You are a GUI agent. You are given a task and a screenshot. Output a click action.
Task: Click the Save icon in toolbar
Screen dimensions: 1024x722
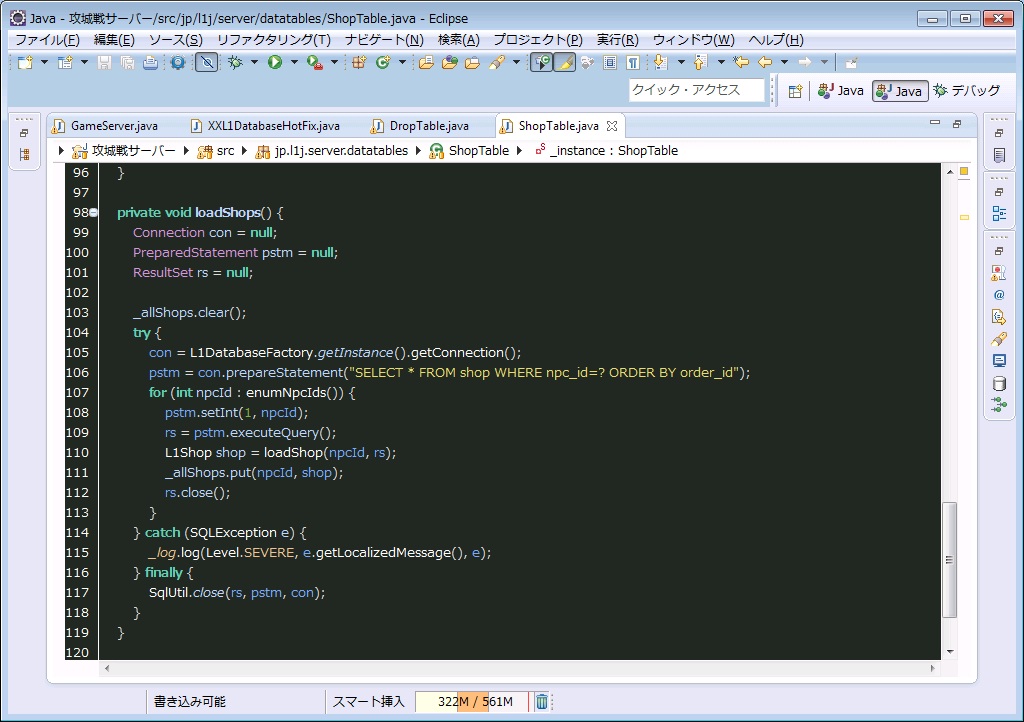104,63
